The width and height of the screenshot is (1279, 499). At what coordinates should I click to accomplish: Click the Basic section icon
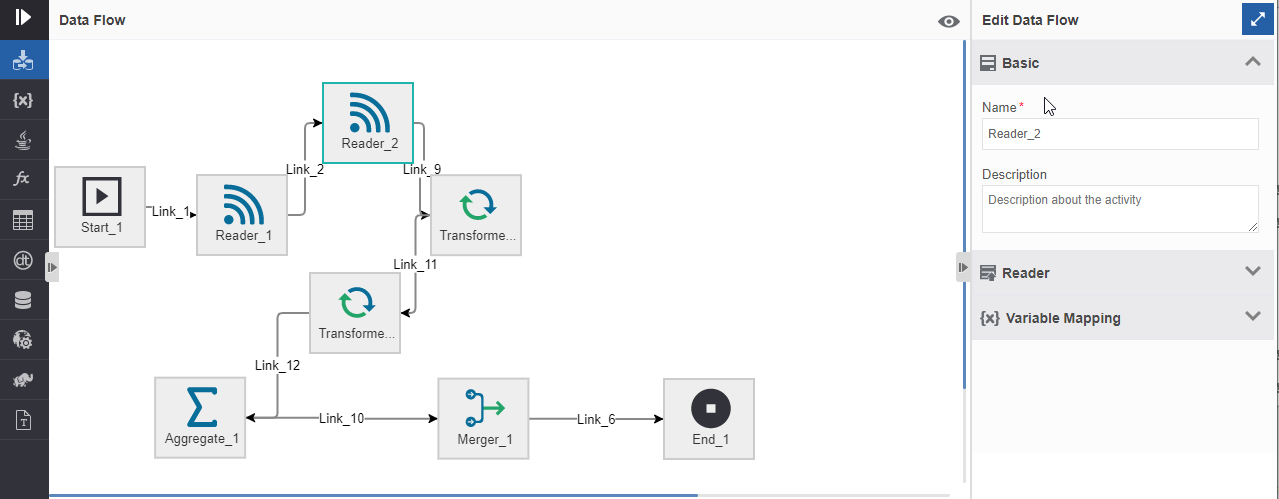click(x=988, y=63)
